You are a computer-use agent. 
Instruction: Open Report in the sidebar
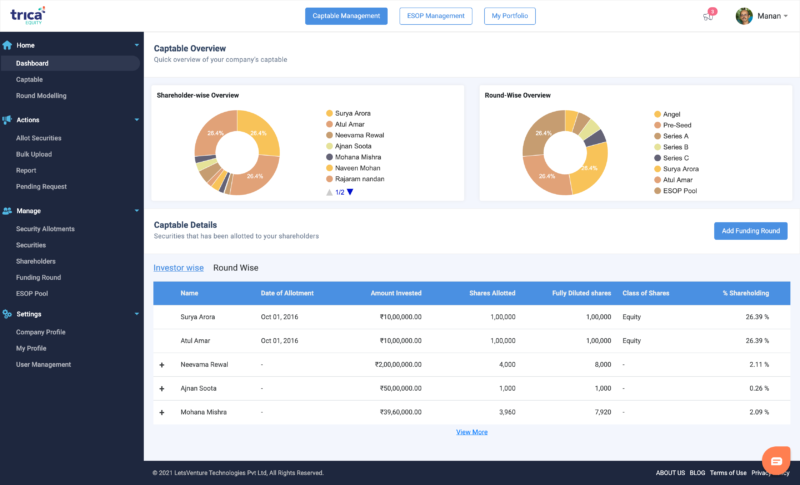(26, 170)
